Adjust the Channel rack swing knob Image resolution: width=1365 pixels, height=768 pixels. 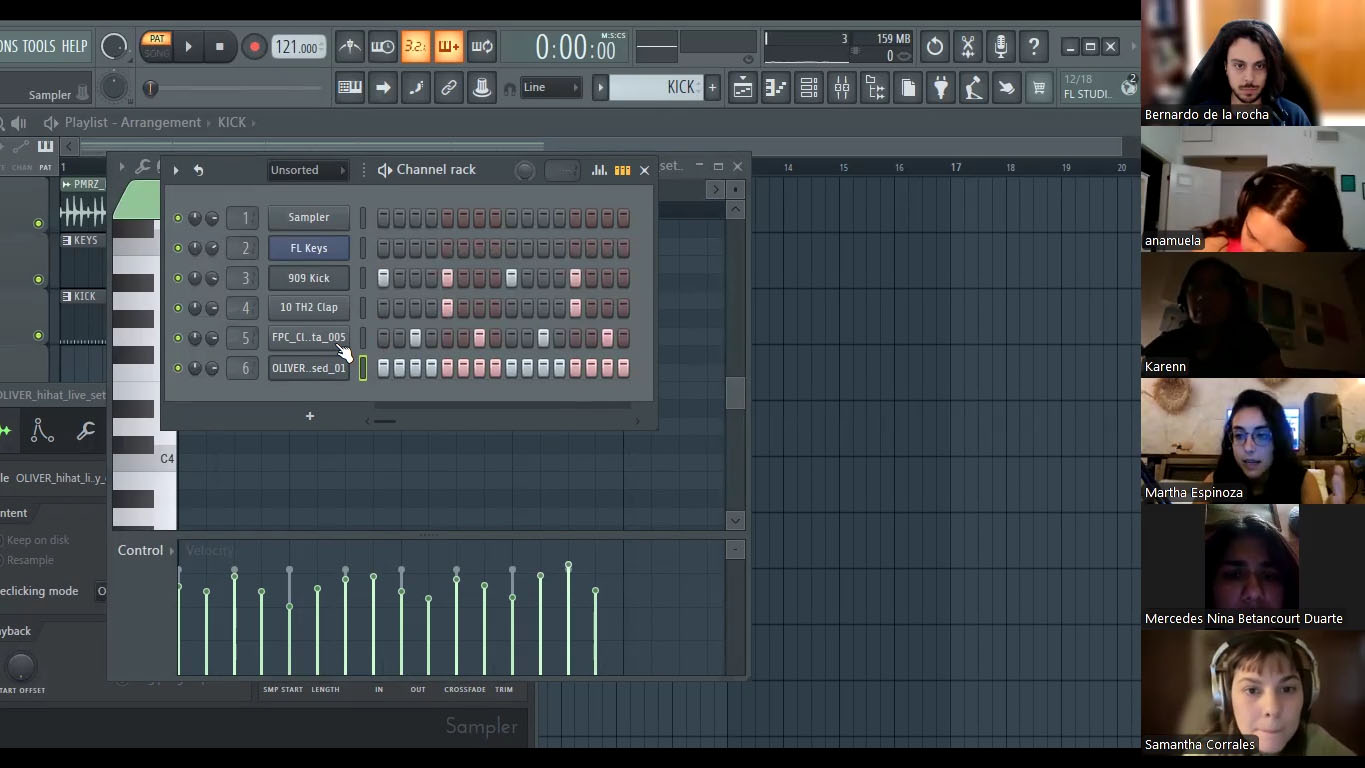524,171
